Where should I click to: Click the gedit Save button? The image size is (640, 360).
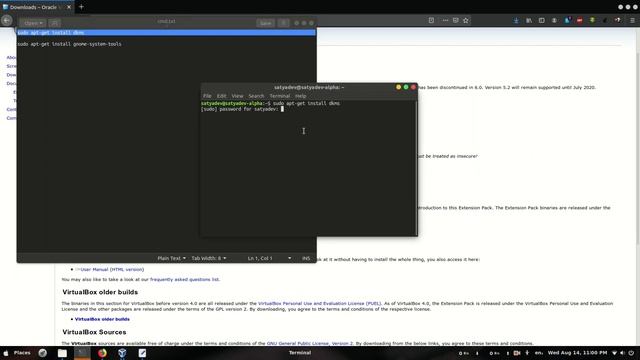265,23
